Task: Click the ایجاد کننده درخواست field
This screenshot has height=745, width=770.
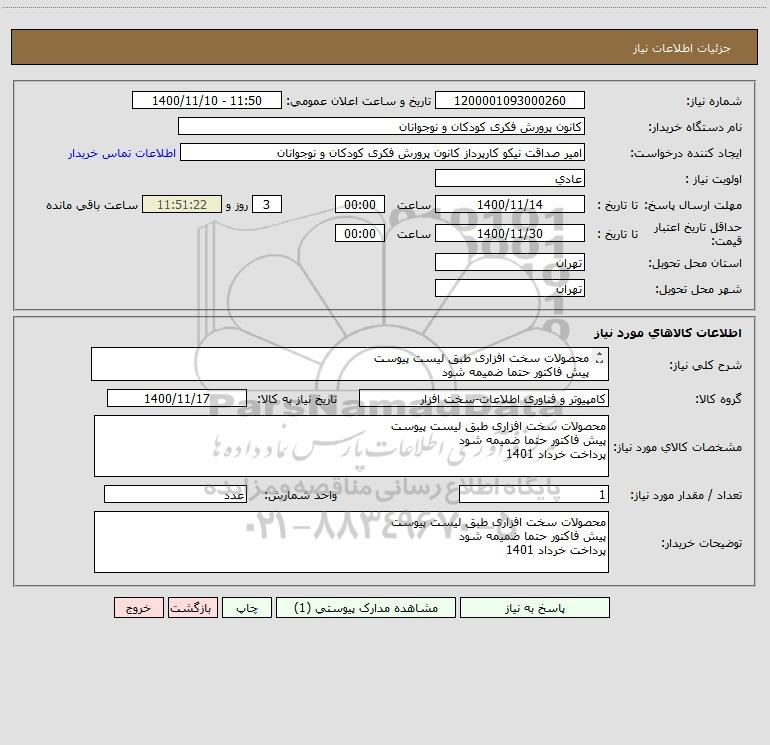Action: pos(382,152)
